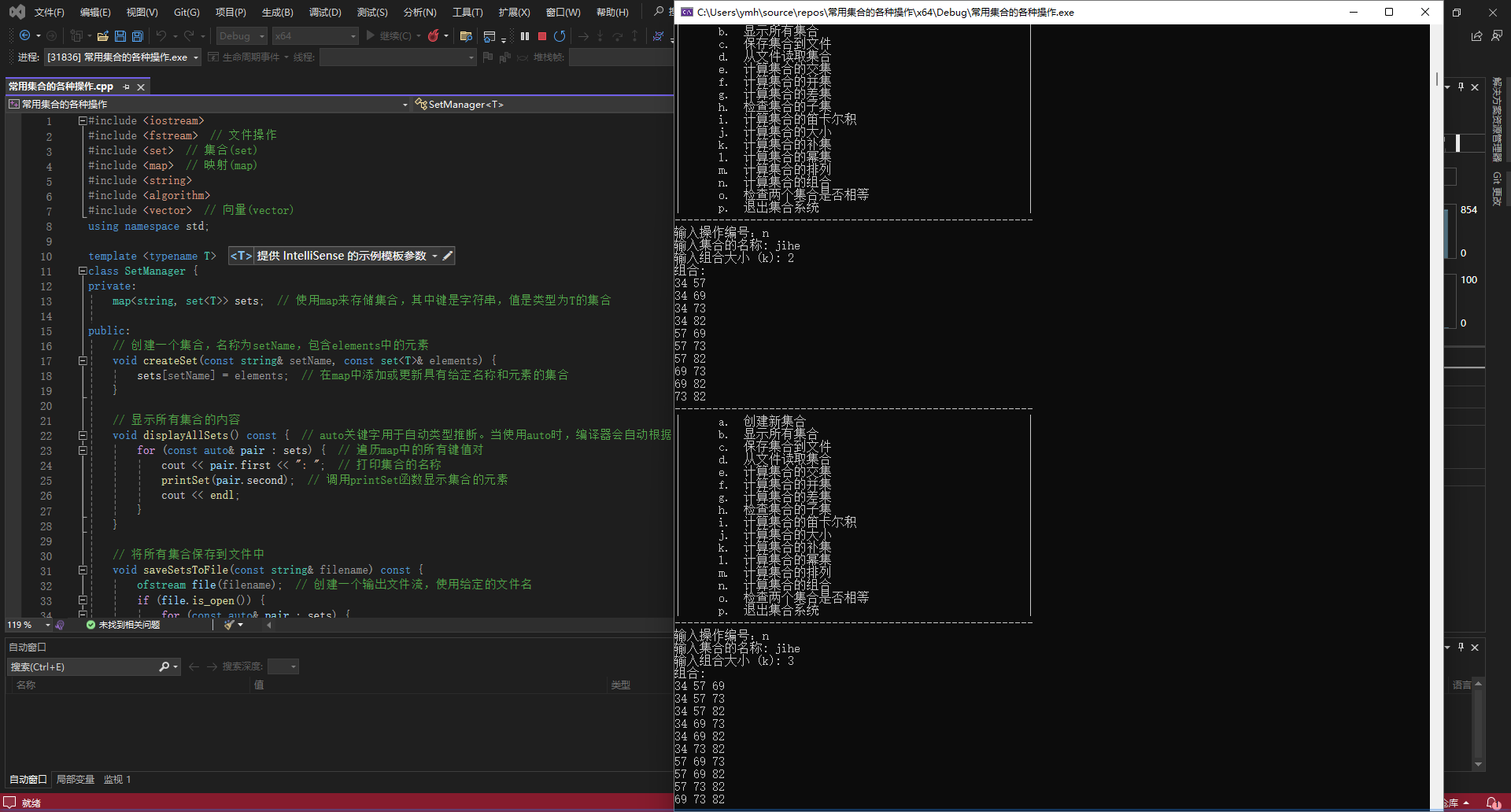Click the menu bar search magnifier icon
The image size is (1511, 812).
coord(659,12)
